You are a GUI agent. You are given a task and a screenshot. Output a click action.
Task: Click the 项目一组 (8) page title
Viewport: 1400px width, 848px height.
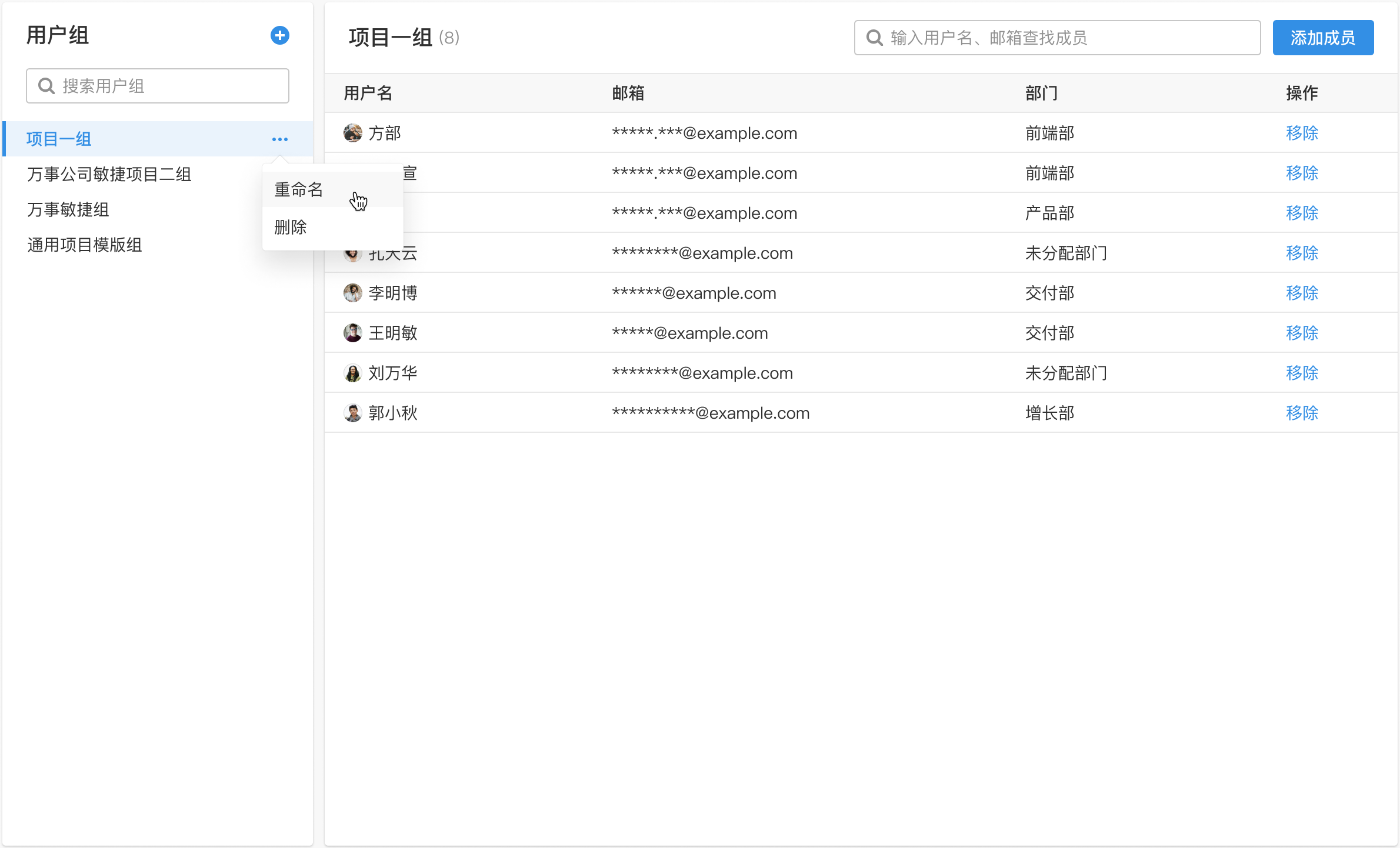[404, 38]
